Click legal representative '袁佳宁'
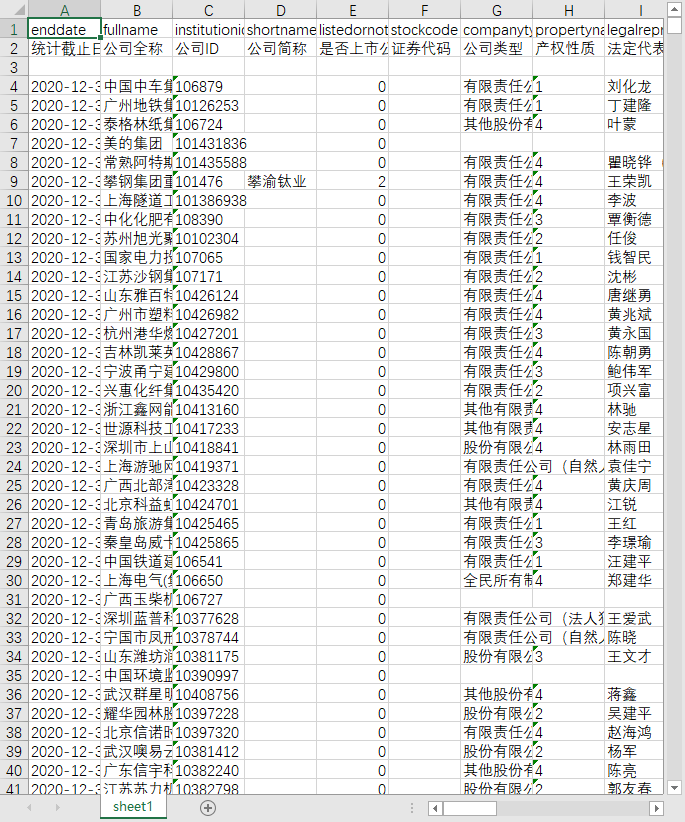685x822 pixels. [x=634, y=467]
